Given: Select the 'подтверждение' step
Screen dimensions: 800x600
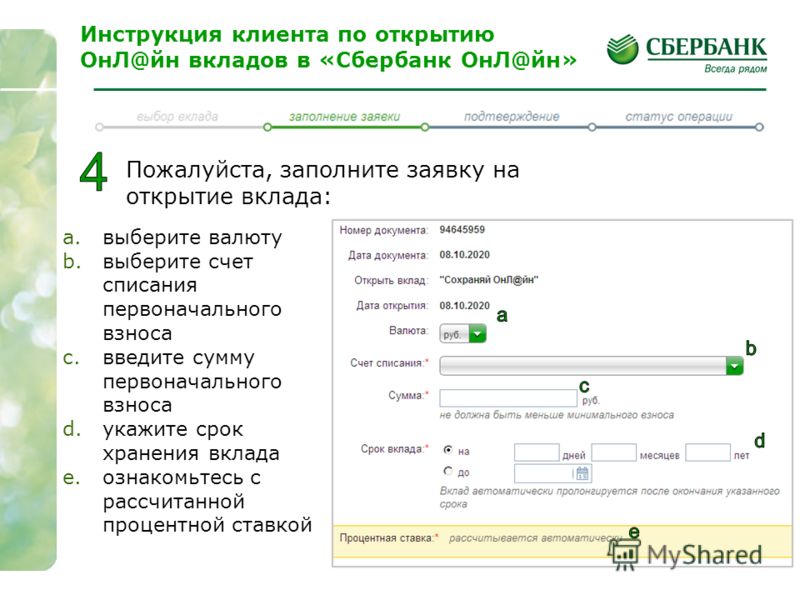Looking at the screenshot, I should pos(511,116).
